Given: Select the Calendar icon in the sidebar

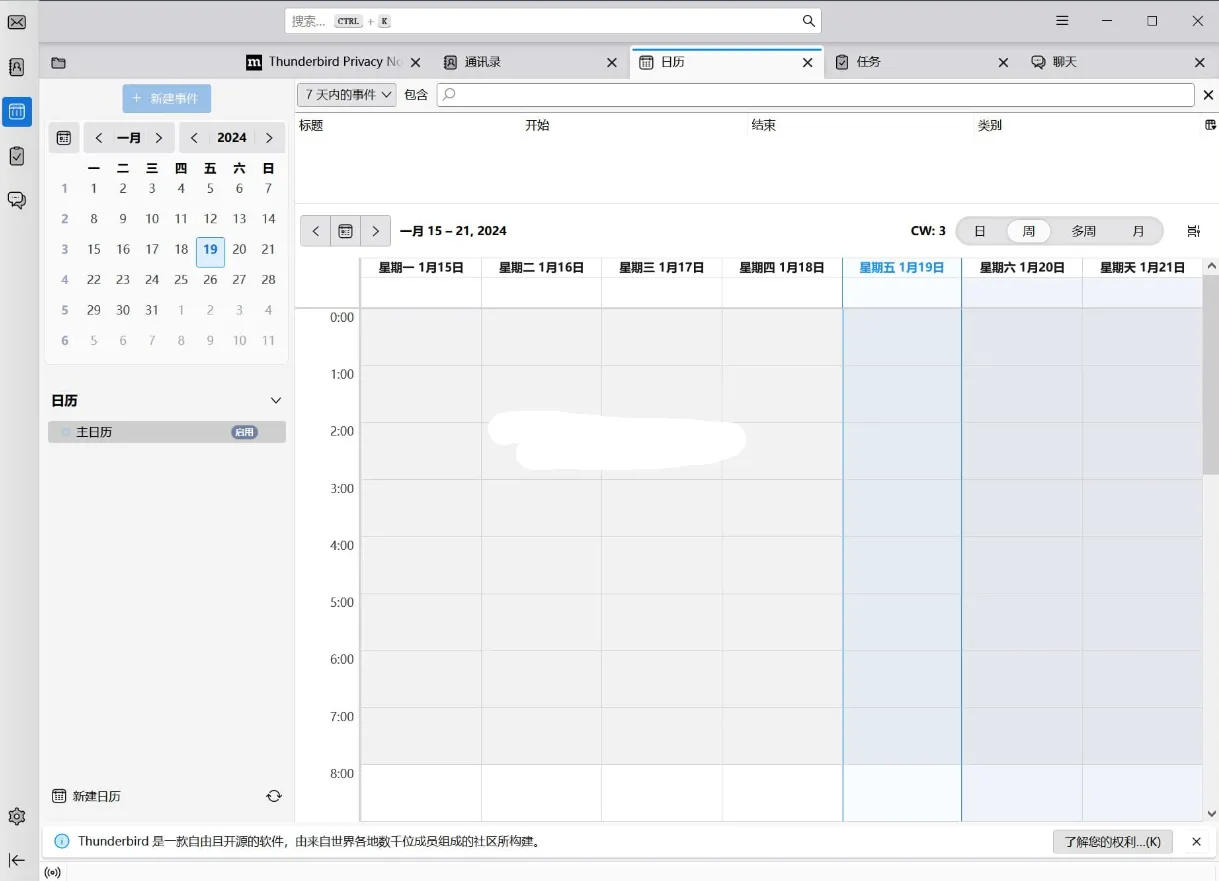Looking at the screenshot, I should coord(16,112).
